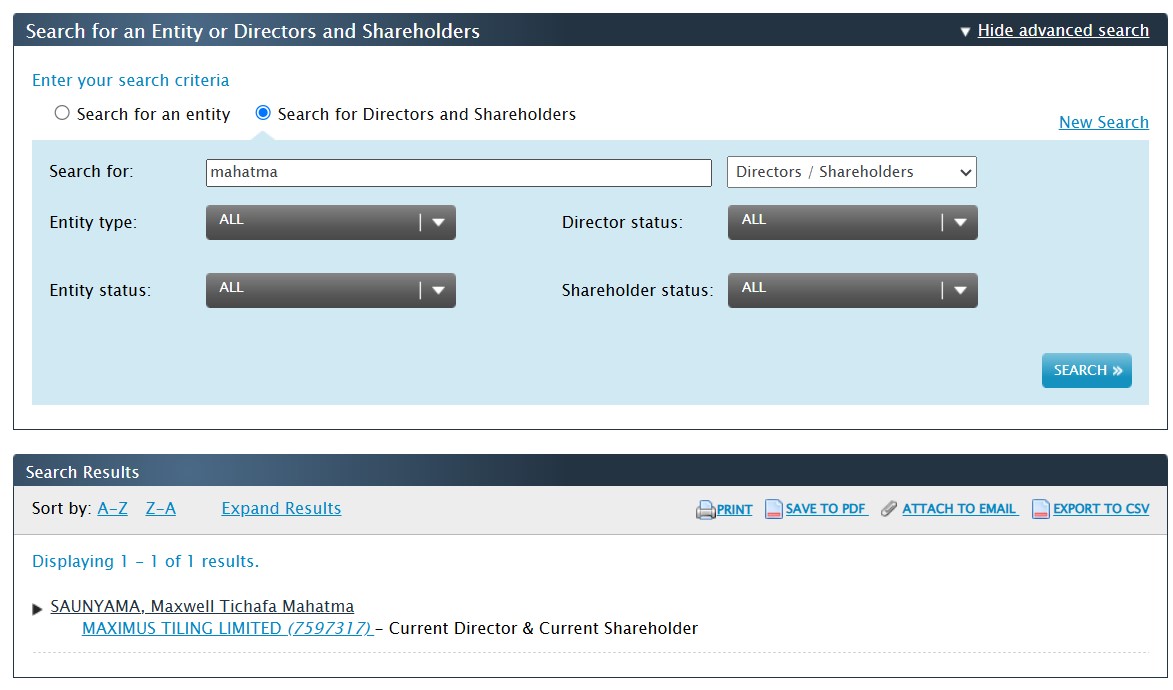Open MAXIMUS TILING LIMITED entity link
This screenshot has width=1173, height=690.
227,629
